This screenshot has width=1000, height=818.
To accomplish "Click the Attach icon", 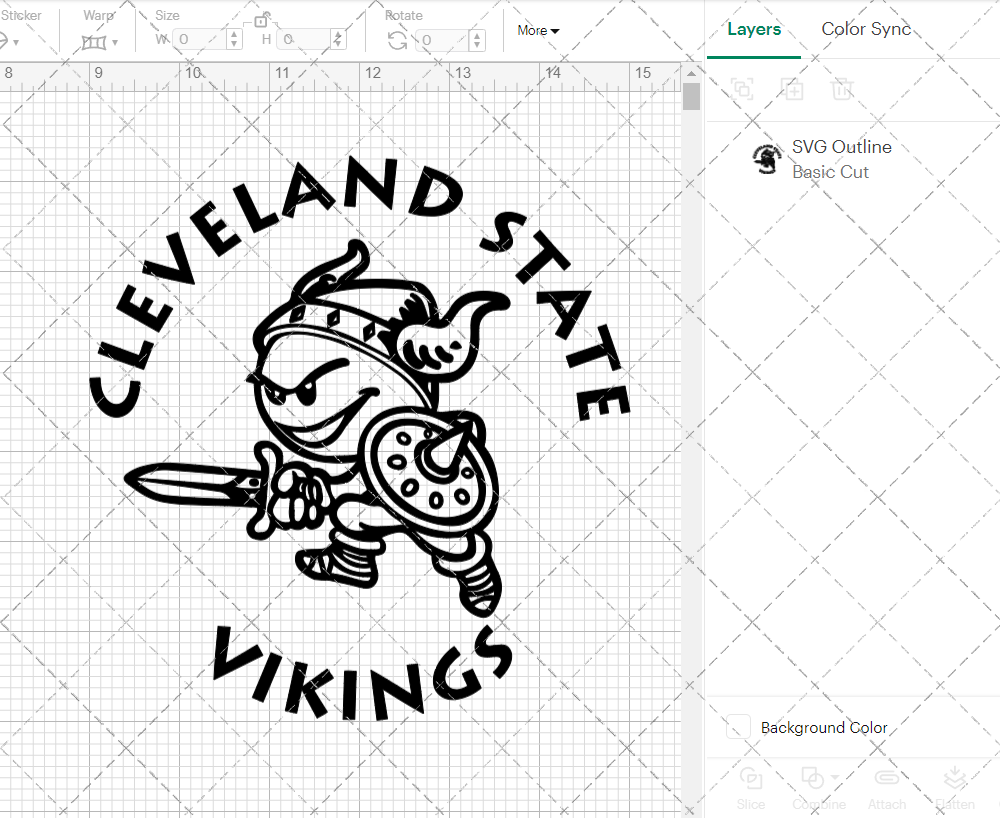I will pos(887,786).
